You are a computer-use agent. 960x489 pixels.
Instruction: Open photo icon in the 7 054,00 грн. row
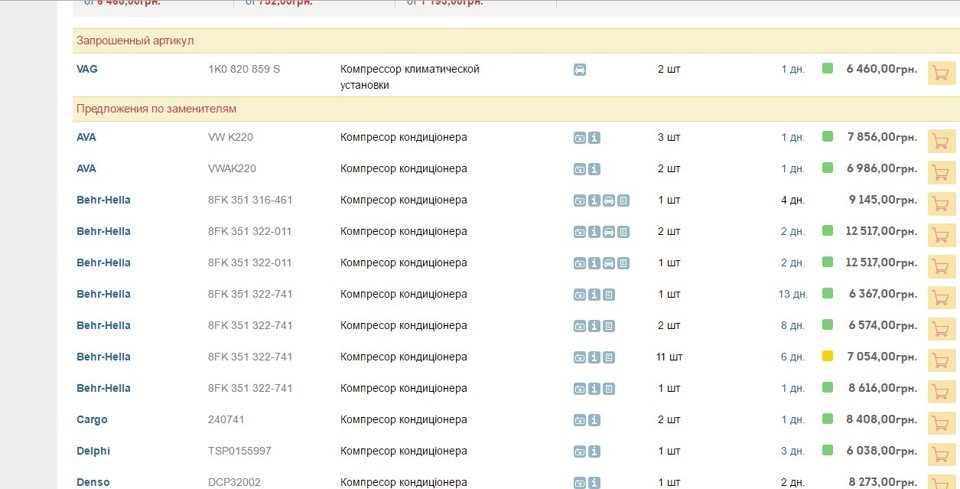coord(580,357)
